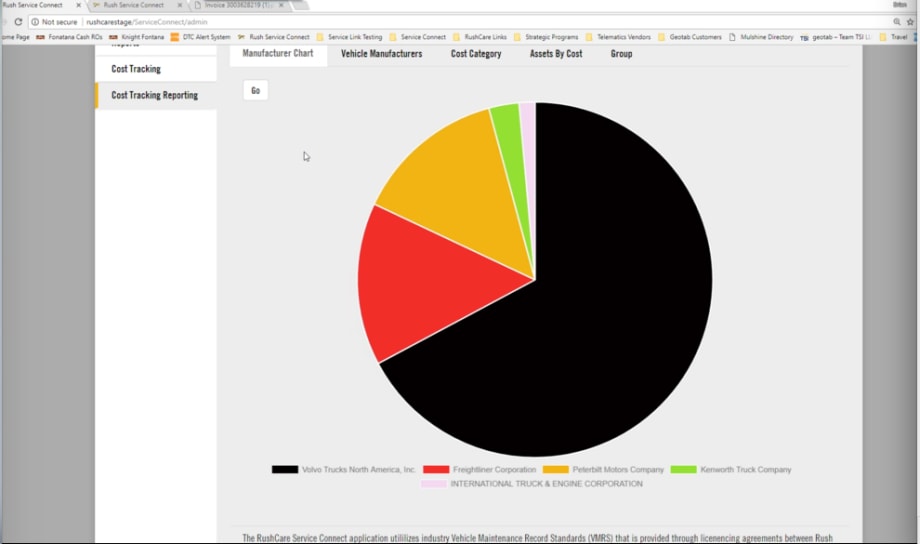920x544 pixels.
Task: Open the DTC Alert System bookmark
Action: point(201,37)
